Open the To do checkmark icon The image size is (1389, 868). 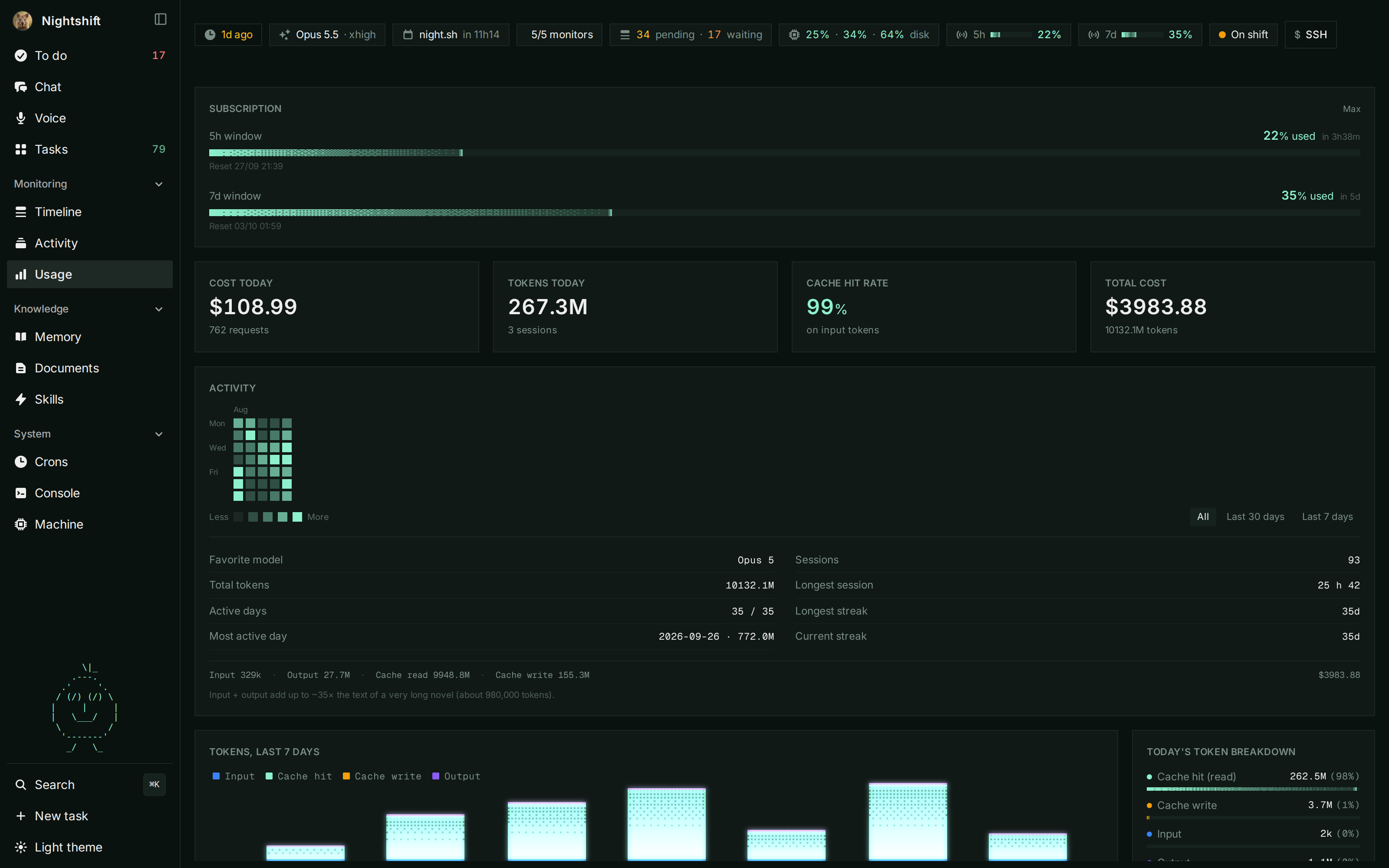(21, 56)
